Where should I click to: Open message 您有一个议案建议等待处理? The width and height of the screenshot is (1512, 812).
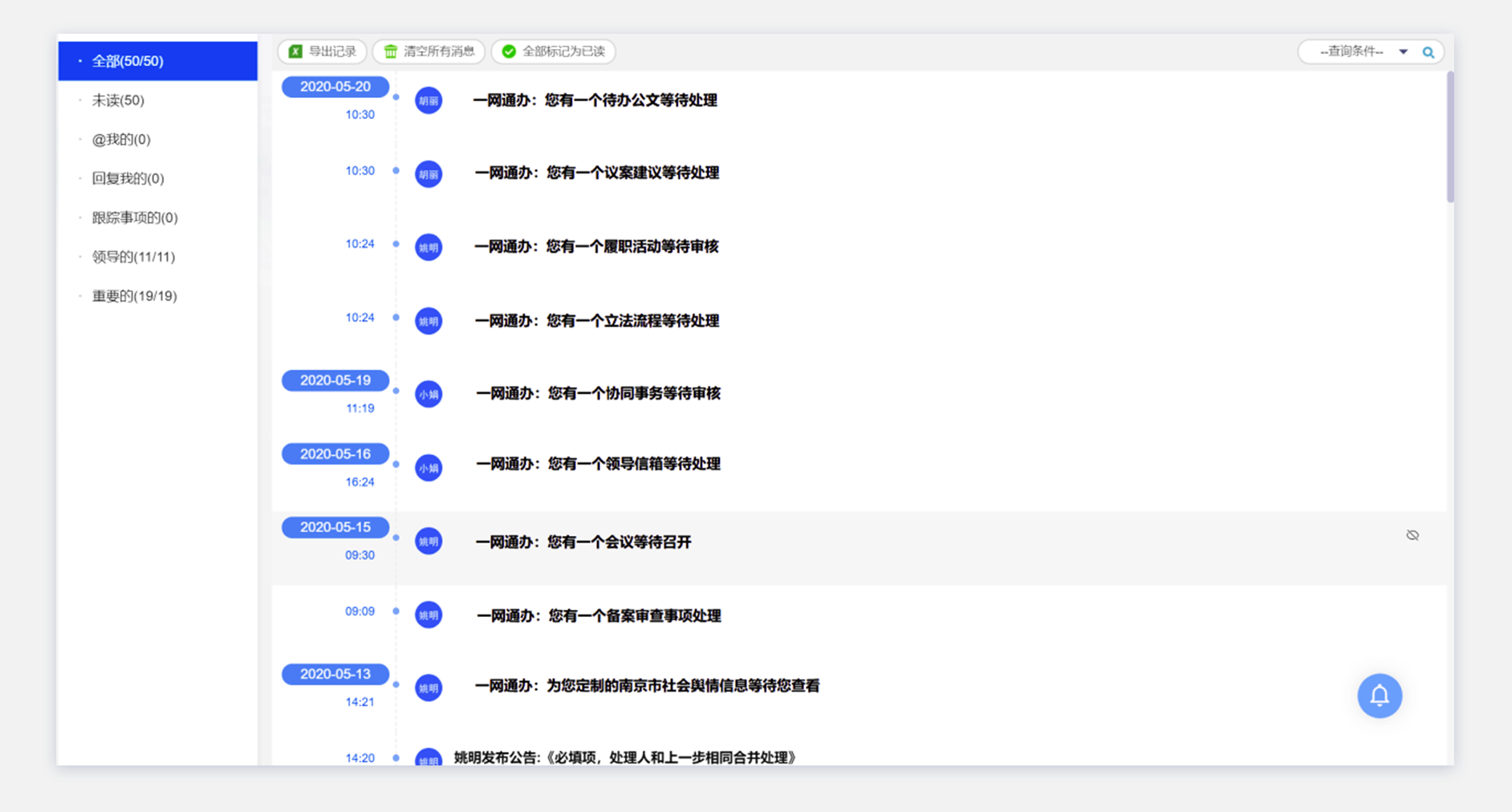596,173
